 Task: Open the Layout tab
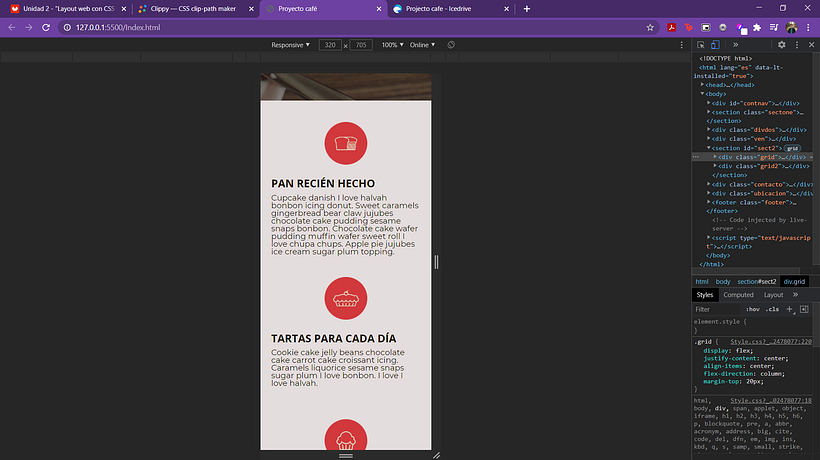coord(773,295)
